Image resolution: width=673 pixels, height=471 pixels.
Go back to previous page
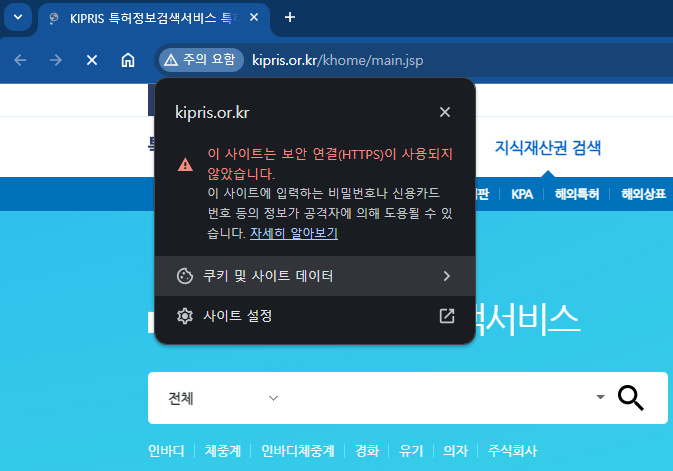coord(20,60)
